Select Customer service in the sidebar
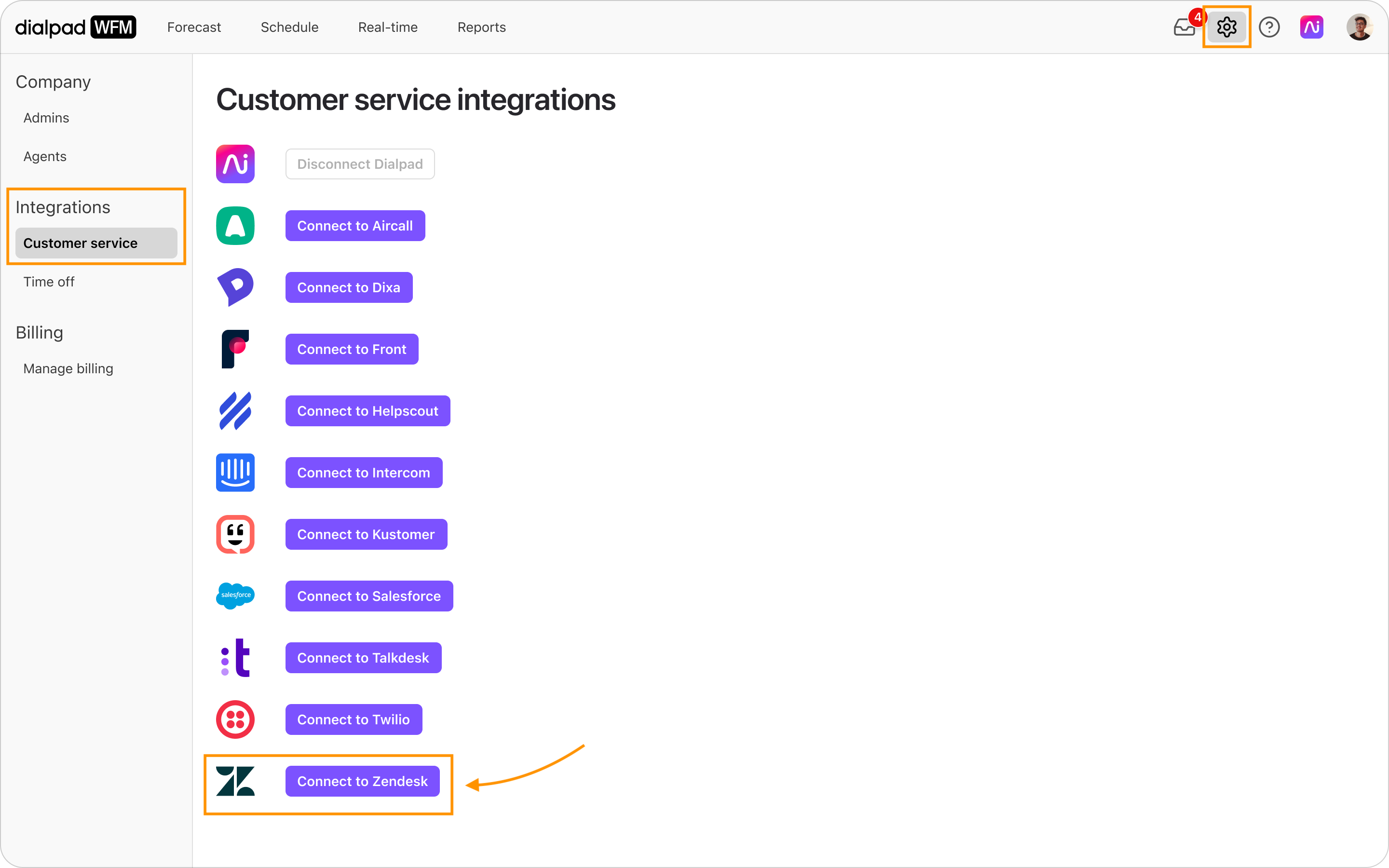The width and height of the screenshot is (1389, 868). (96, 243)
